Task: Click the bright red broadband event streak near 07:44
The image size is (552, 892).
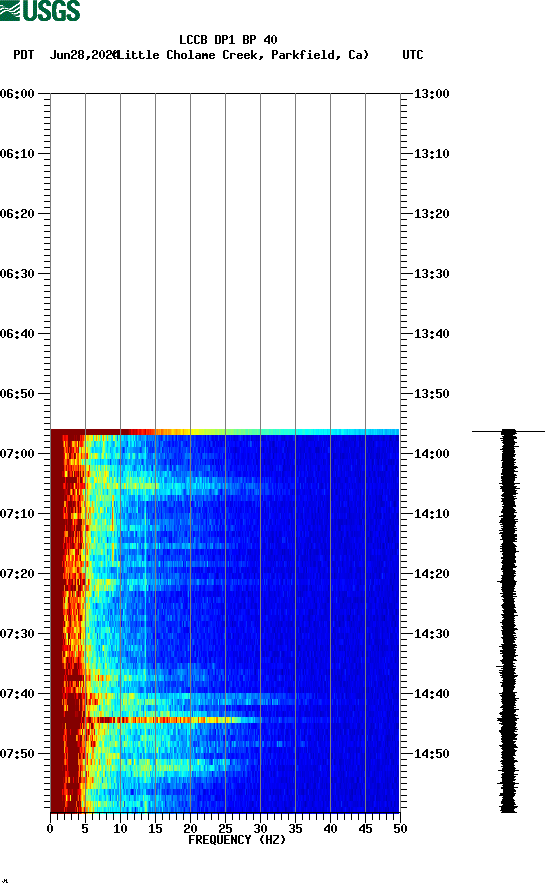Action: 174,720
